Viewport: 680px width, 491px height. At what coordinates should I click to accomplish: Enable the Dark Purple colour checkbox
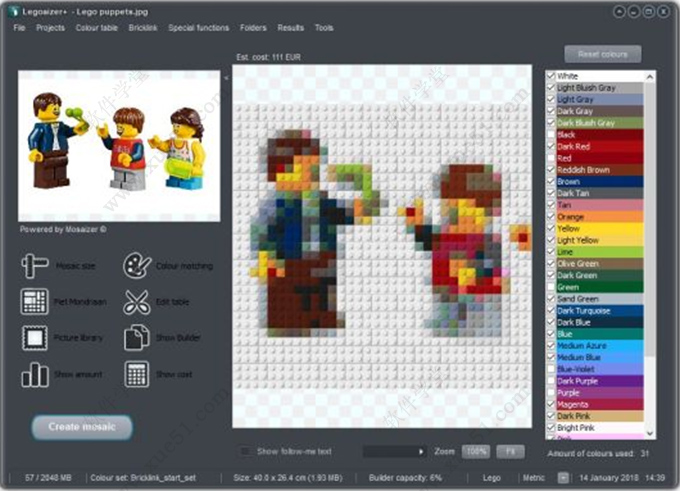[551, 380]
